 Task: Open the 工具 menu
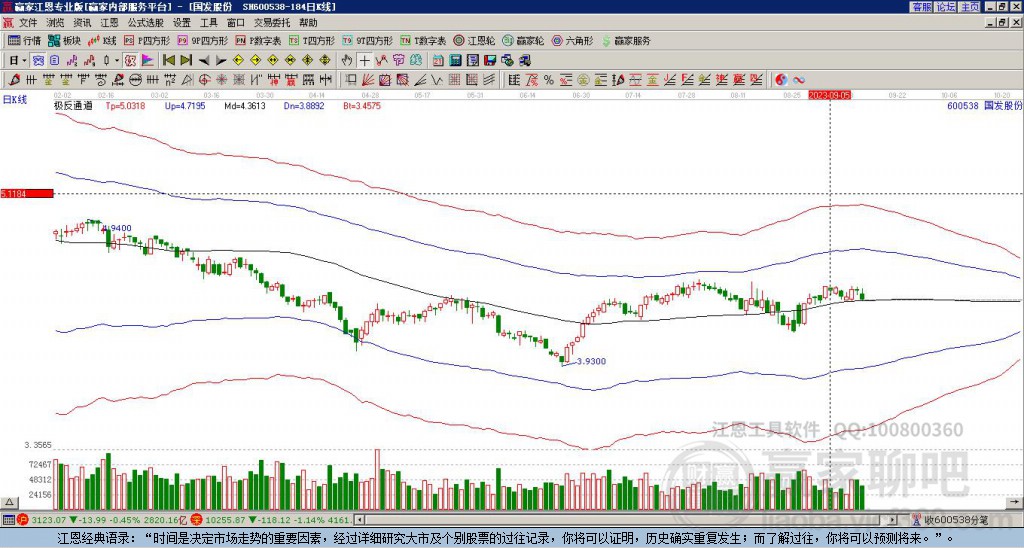coord(208,23)
